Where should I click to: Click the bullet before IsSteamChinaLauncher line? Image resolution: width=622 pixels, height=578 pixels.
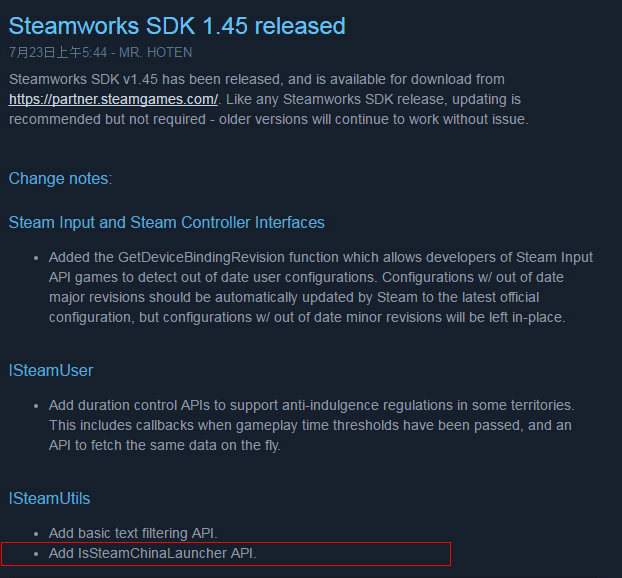point(36,554)
